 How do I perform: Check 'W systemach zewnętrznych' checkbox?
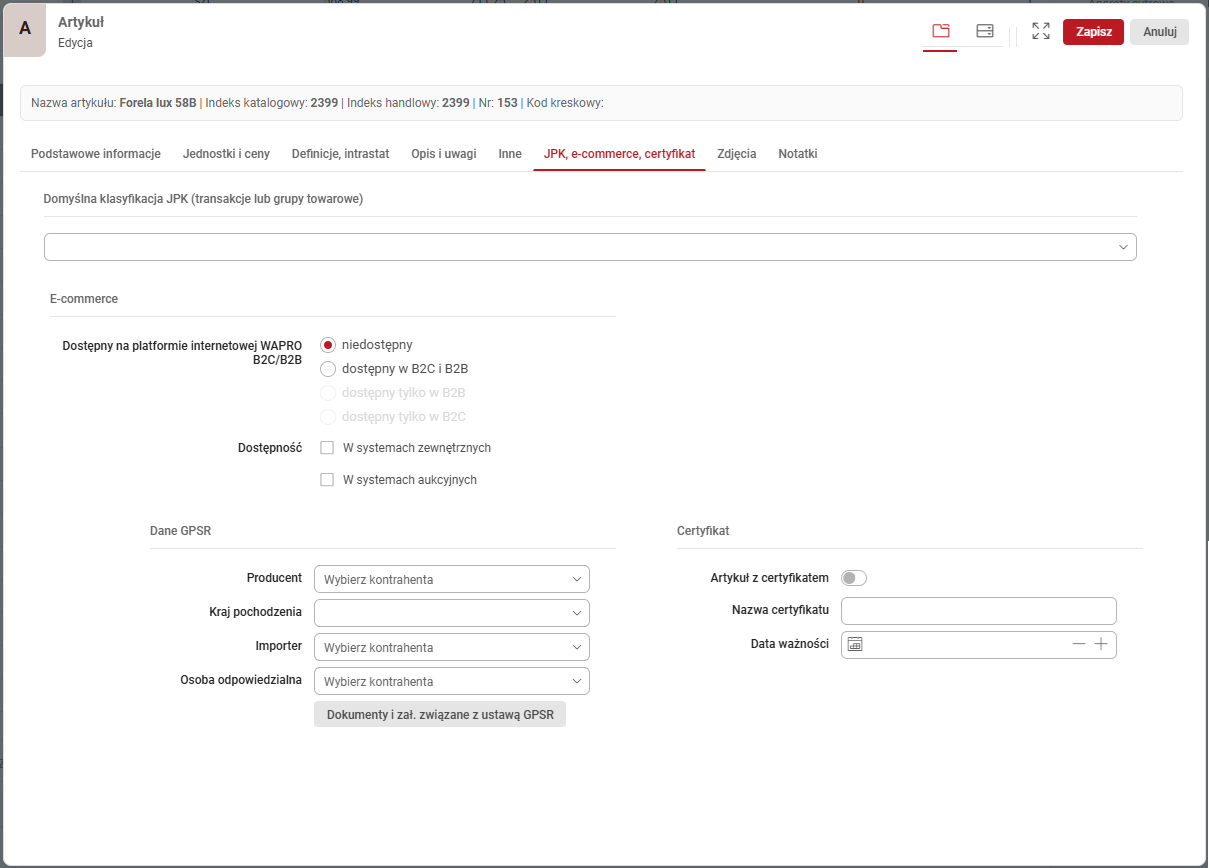pyautogui.click(x=327, y=448)
